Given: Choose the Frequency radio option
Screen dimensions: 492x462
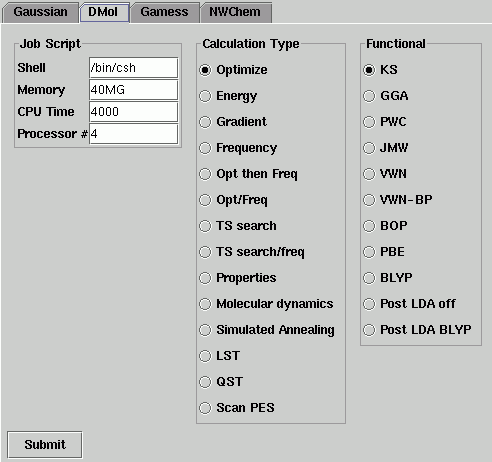Looking at the screenshot, I should (x=238, y=148).
